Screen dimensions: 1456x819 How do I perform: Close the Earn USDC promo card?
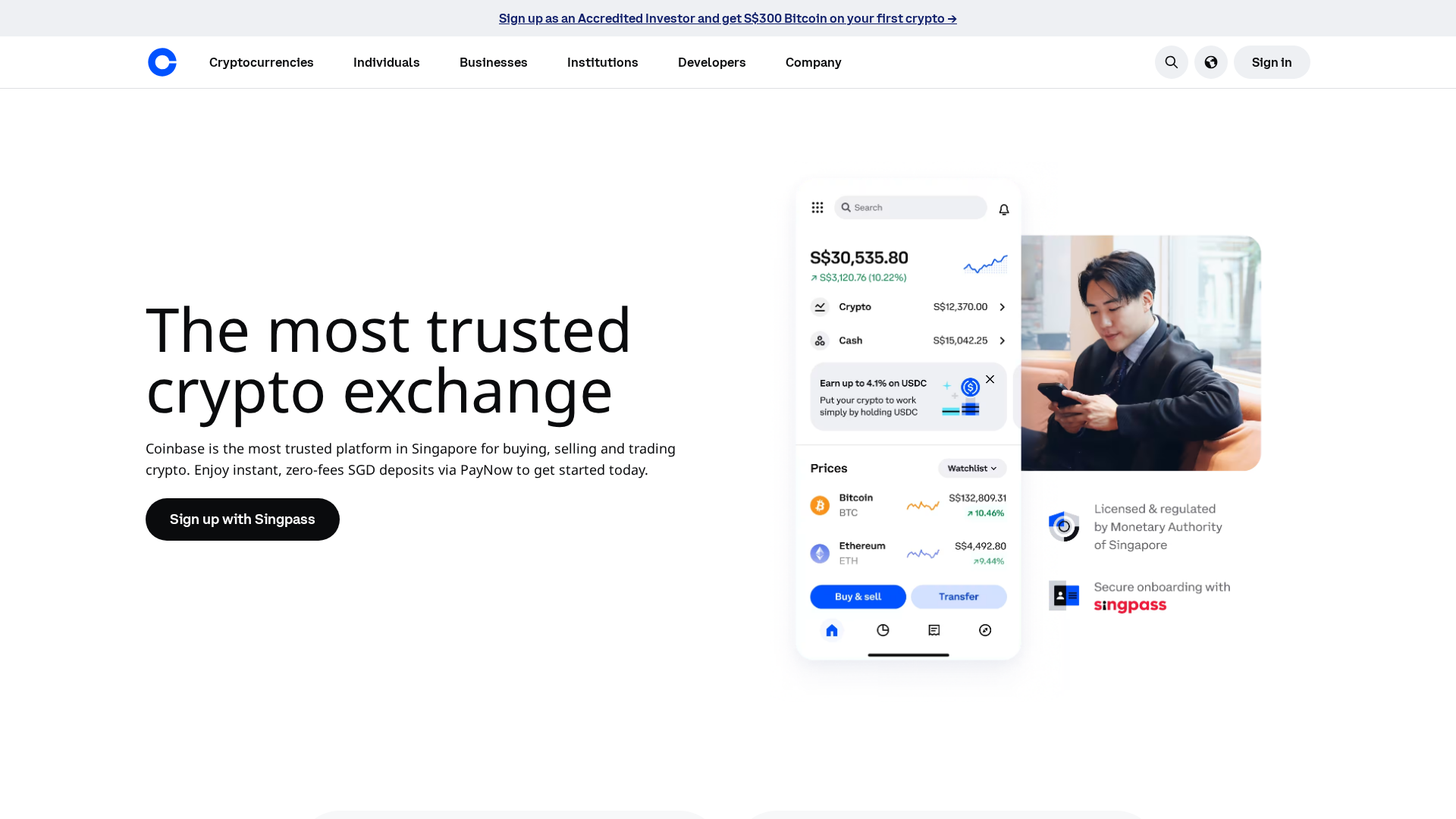[990, 379]
